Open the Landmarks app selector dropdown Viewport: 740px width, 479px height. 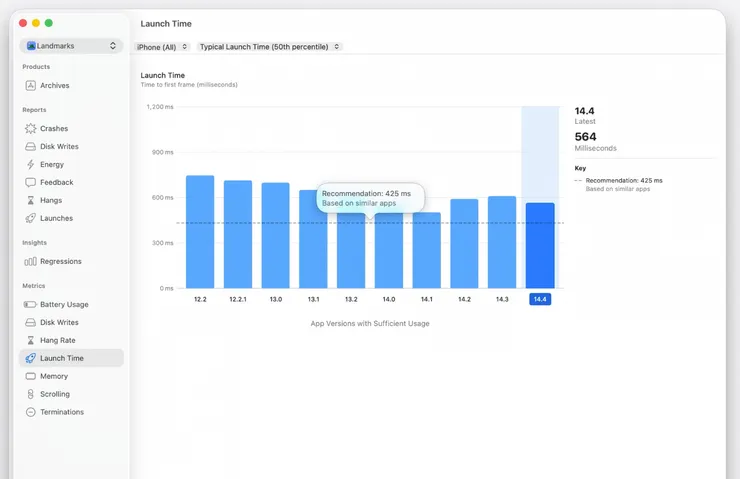[71, 46]
